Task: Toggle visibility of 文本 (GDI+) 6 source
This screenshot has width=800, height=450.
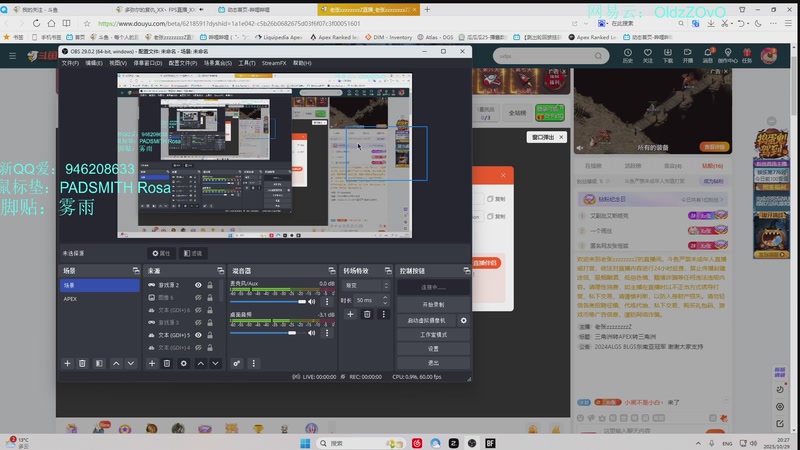Action: (198, 310)
